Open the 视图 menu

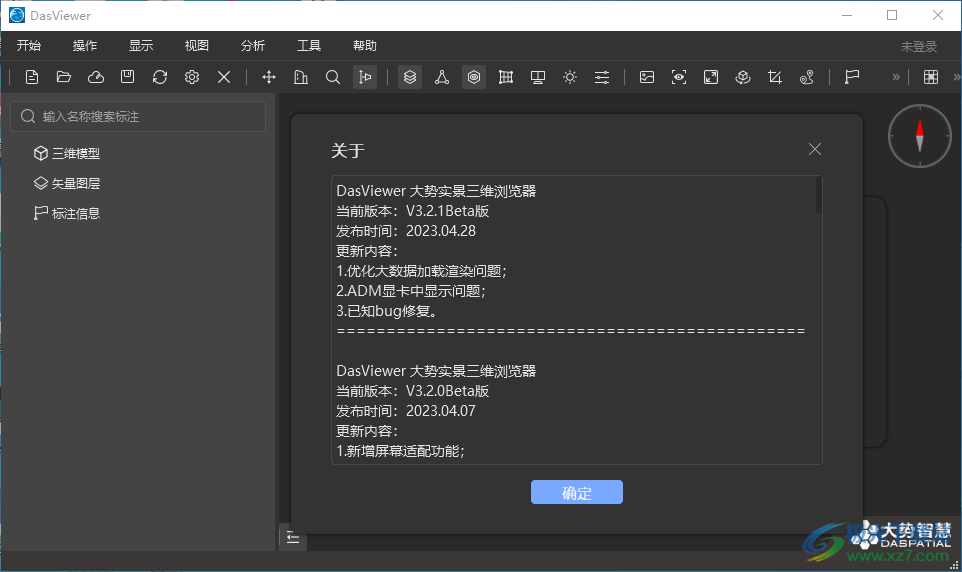click(x=196, y=45)
